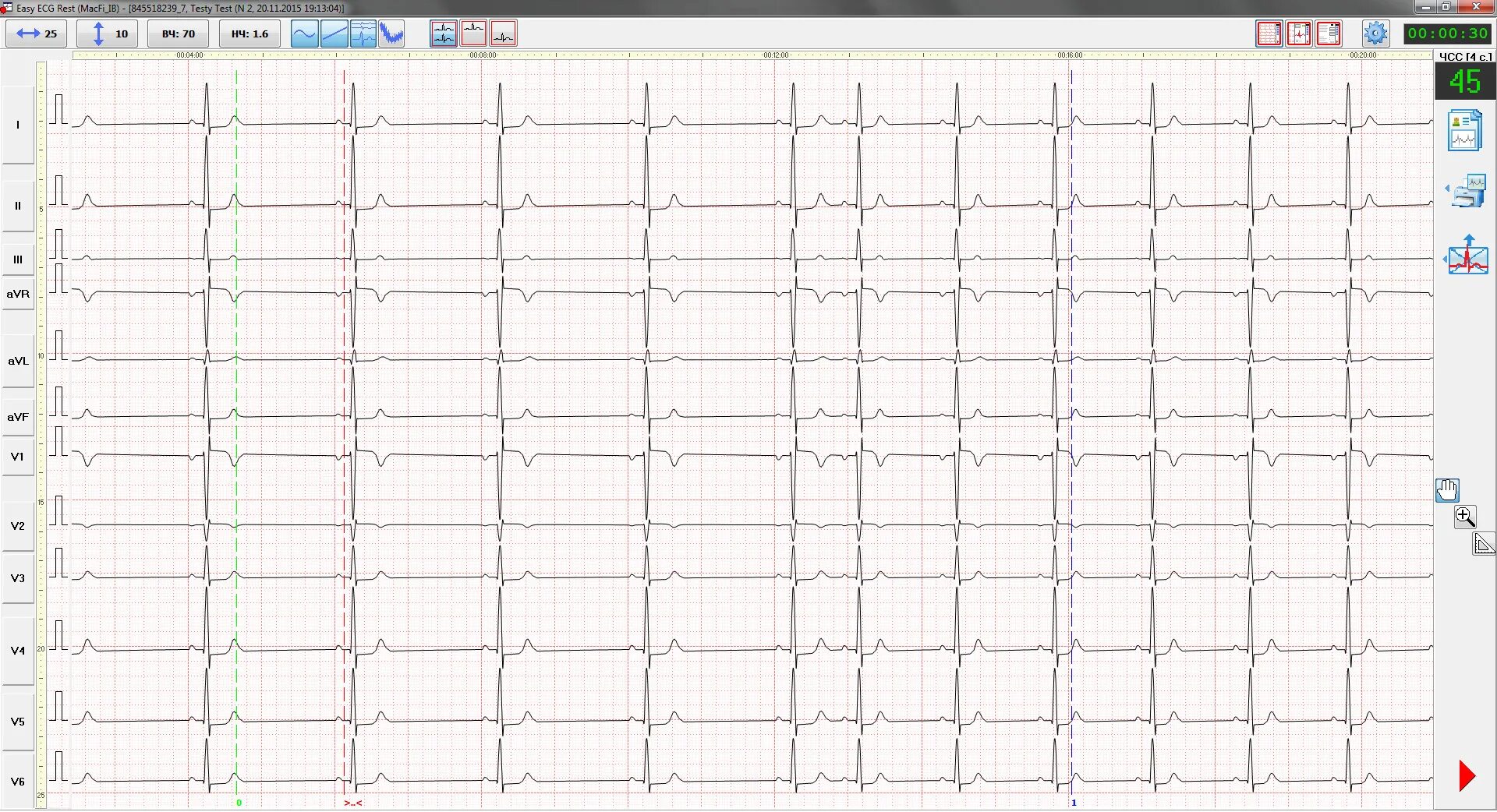Switch to the full ECG grid view icon
This screenshot has width=1497, height=812.
pyautogui.click(x=1269, y=34)
